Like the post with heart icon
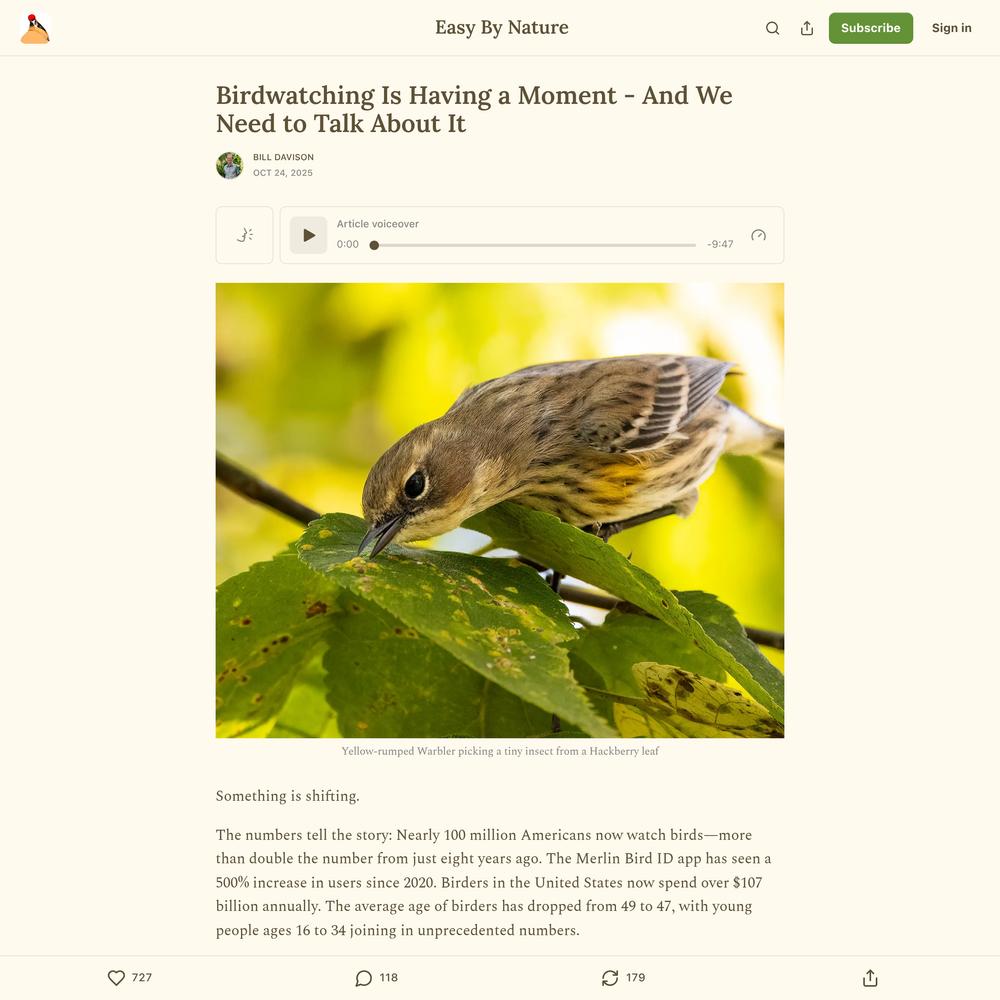The height and width of the screenshot is (1000, 1000). click(x=116, y=978)
